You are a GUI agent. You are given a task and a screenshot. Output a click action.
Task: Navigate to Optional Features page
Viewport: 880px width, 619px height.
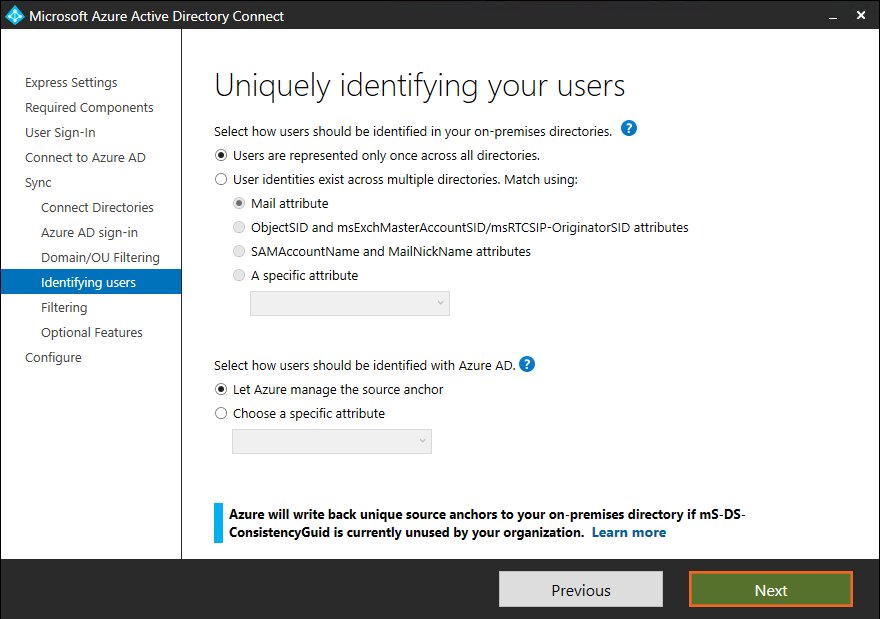(91, 333)
